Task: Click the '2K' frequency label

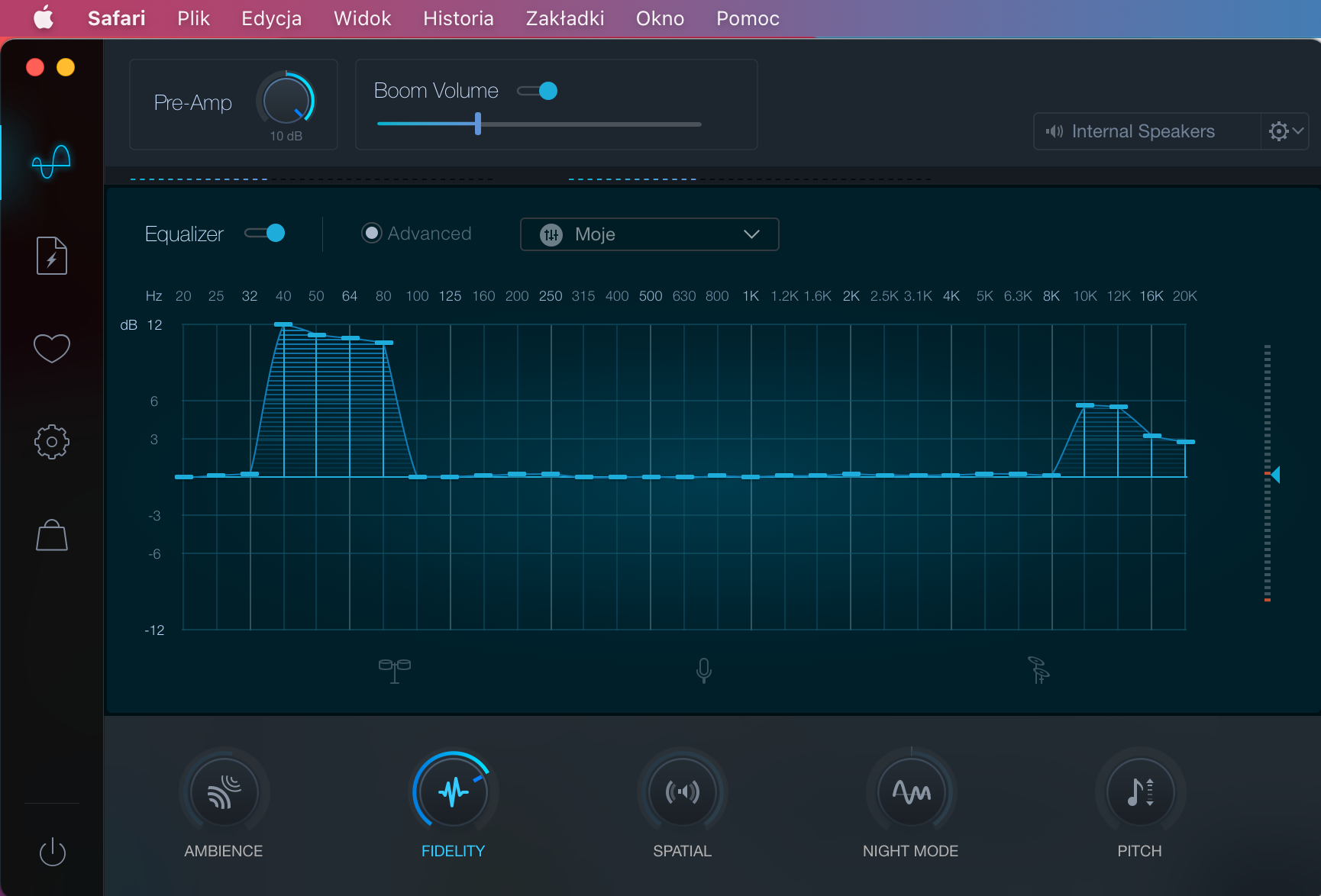Action: (851, 296)
